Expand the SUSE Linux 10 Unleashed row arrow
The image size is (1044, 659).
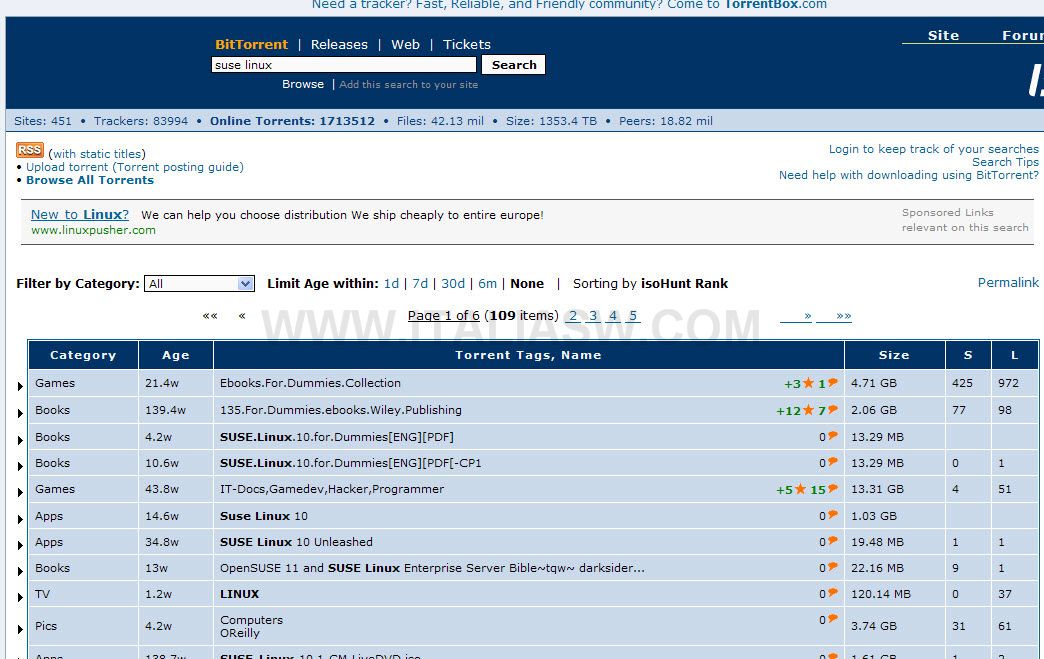coord(20,545)
